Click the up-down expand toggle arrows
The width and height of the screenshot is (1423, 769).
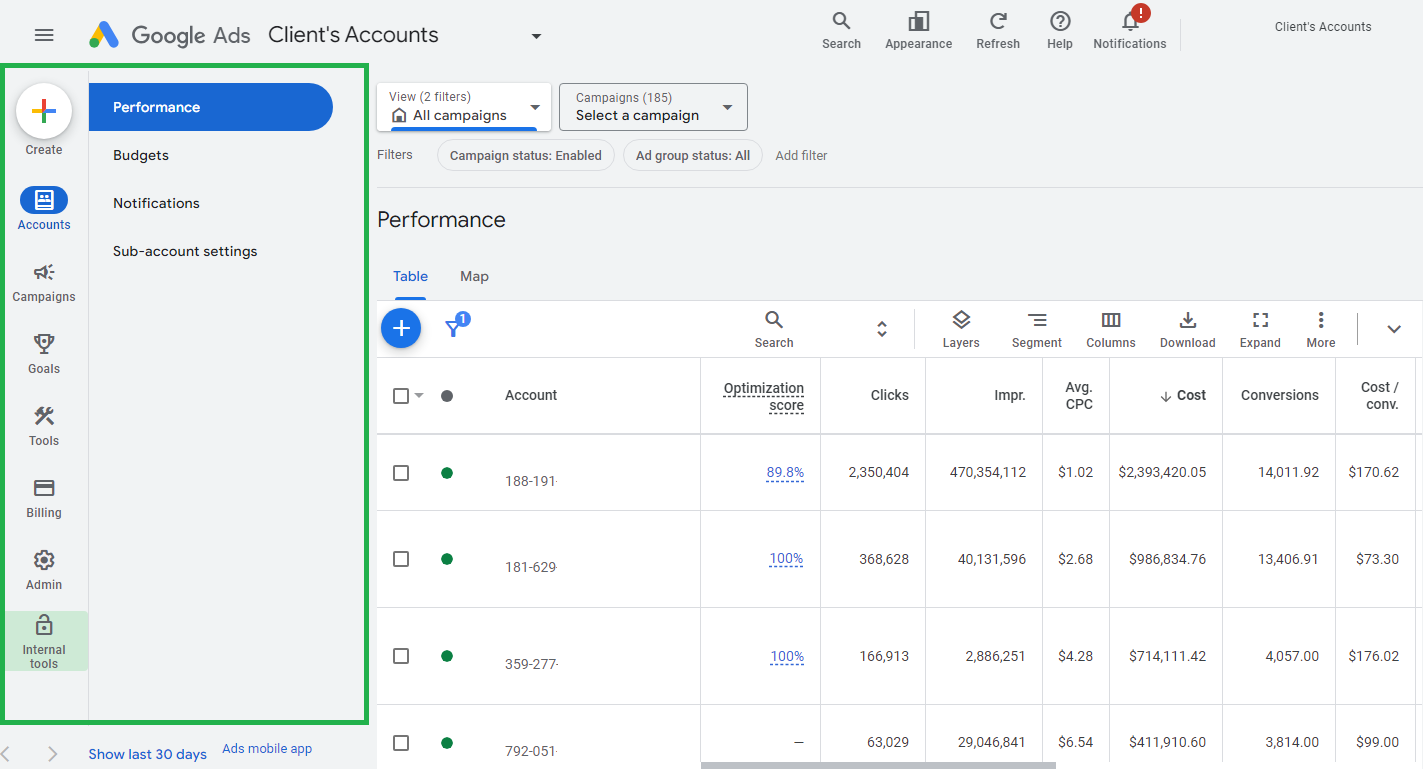(882, 329)
